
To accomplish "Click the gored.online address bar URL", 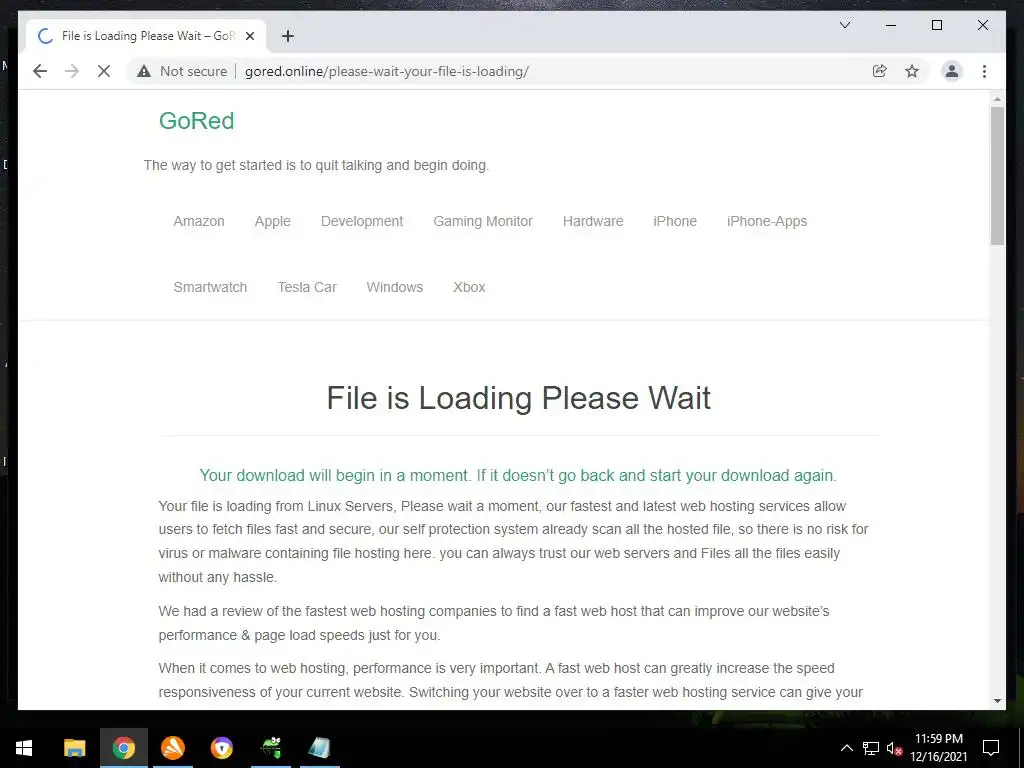I will [x=387, y=71].
